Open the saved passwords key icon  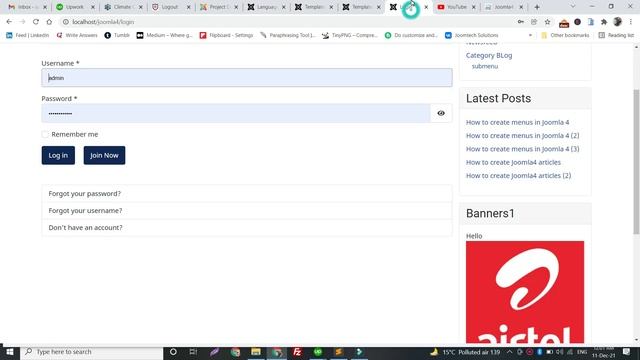[520, 22]
